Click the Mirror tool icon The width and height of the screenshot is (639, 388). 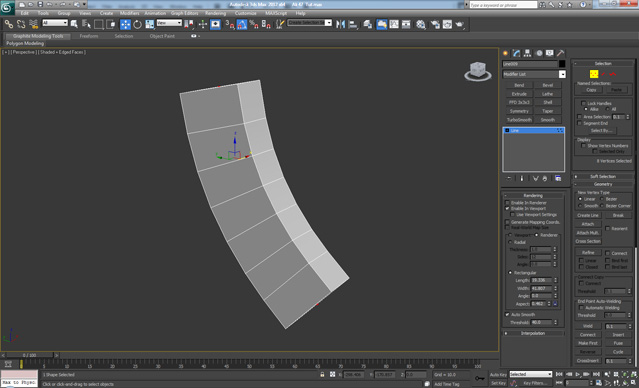[x=340, y=24]
